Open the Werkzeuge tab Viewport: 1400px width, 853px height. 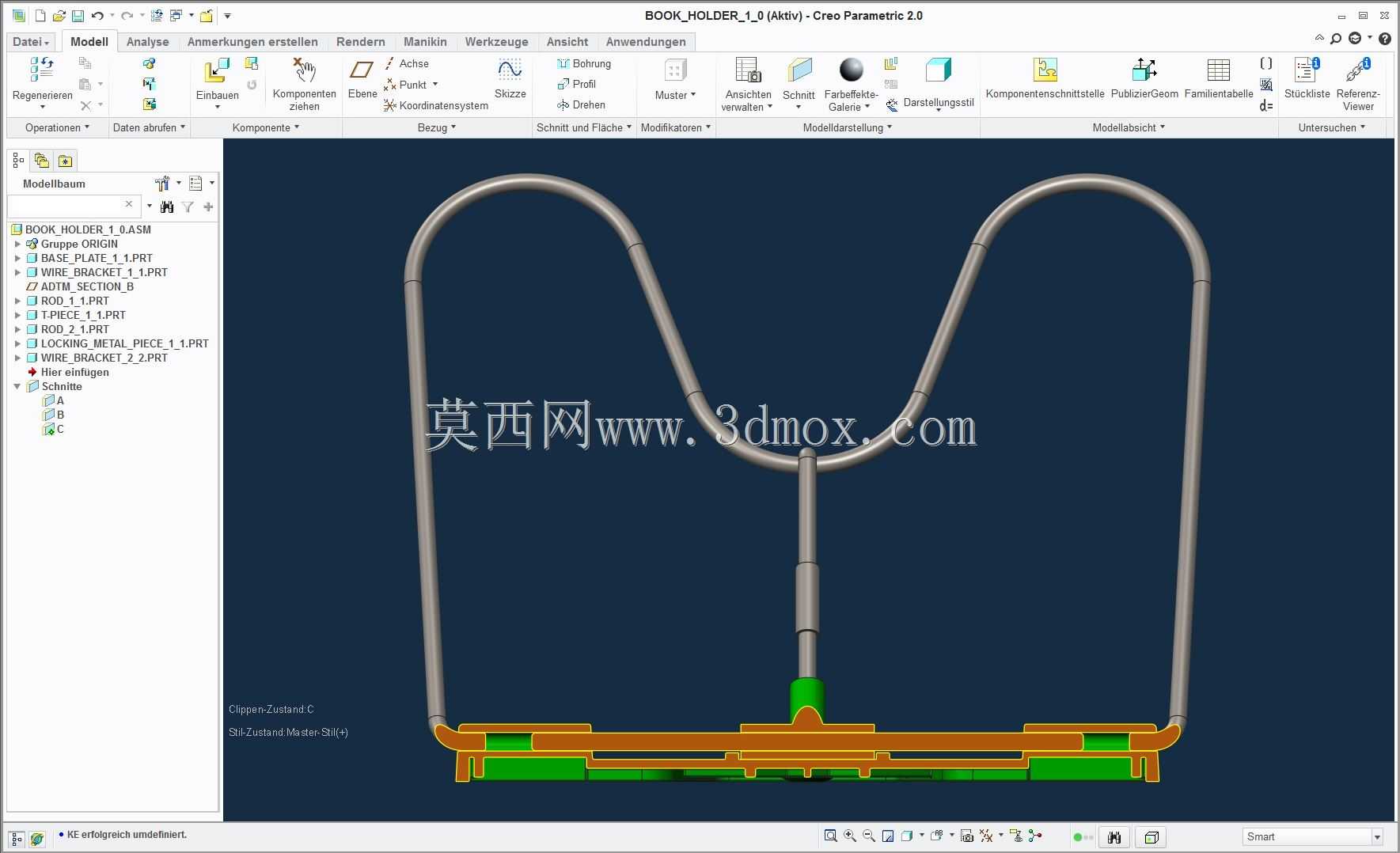click(496, 42)
